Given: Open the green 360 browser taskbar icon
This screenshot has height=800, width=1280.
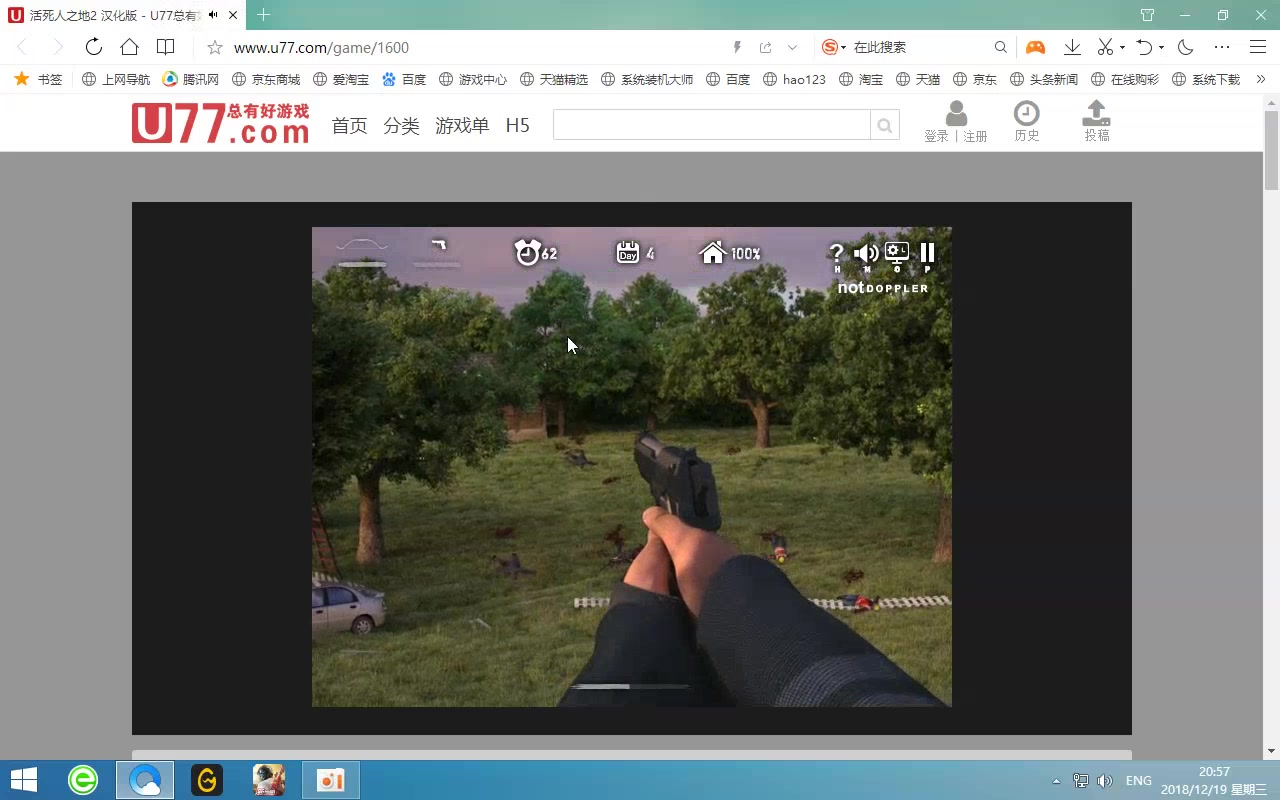Looking at the screenshot, I should pyautogui.click(x=83, y=780).
